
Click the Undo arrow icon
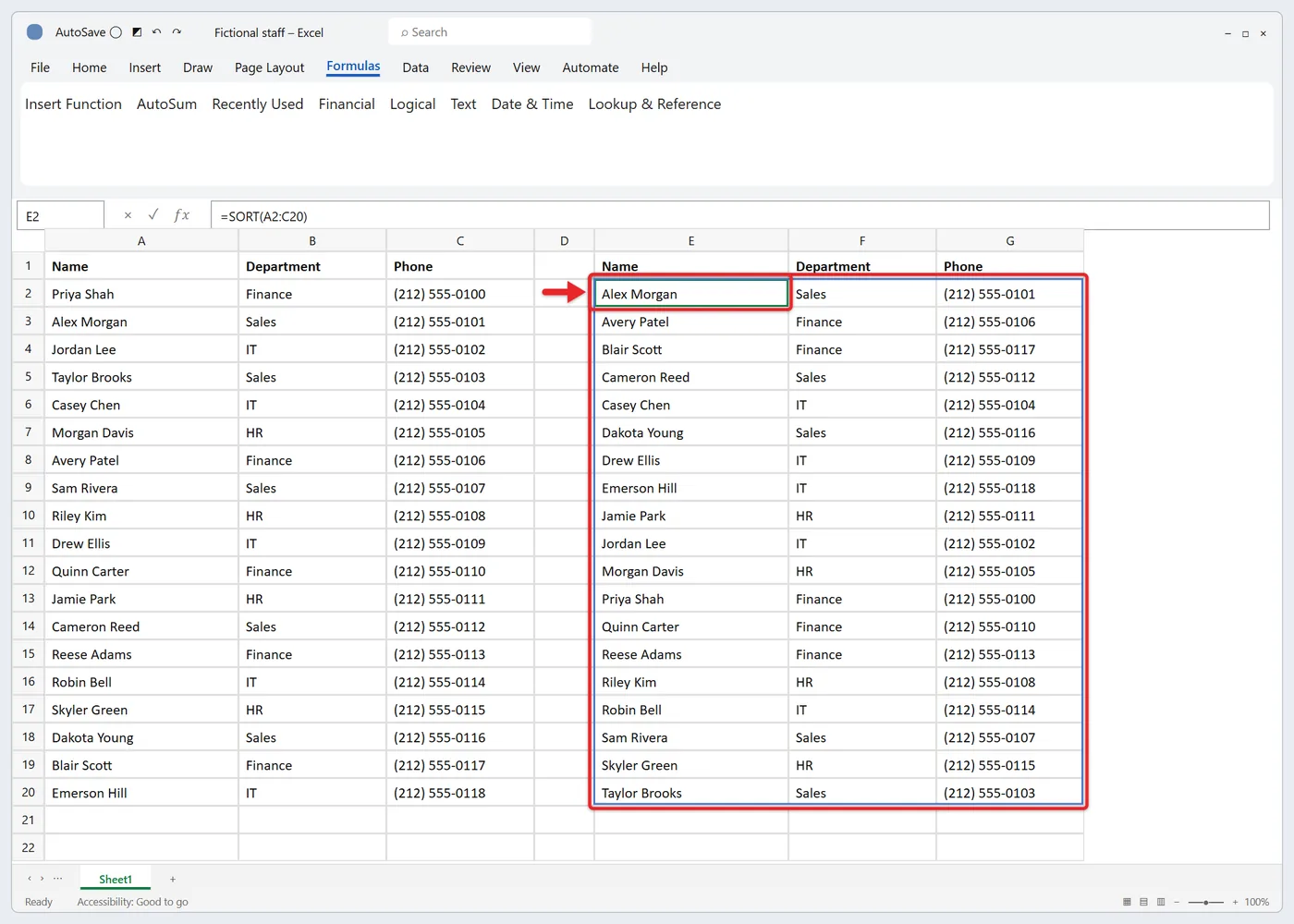click(156, 32)
